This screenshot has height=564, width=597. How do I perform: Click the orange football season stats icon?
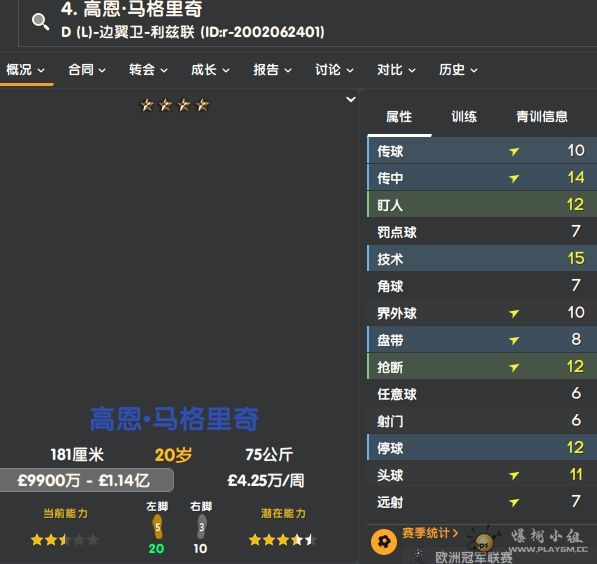tap(384, 542)
